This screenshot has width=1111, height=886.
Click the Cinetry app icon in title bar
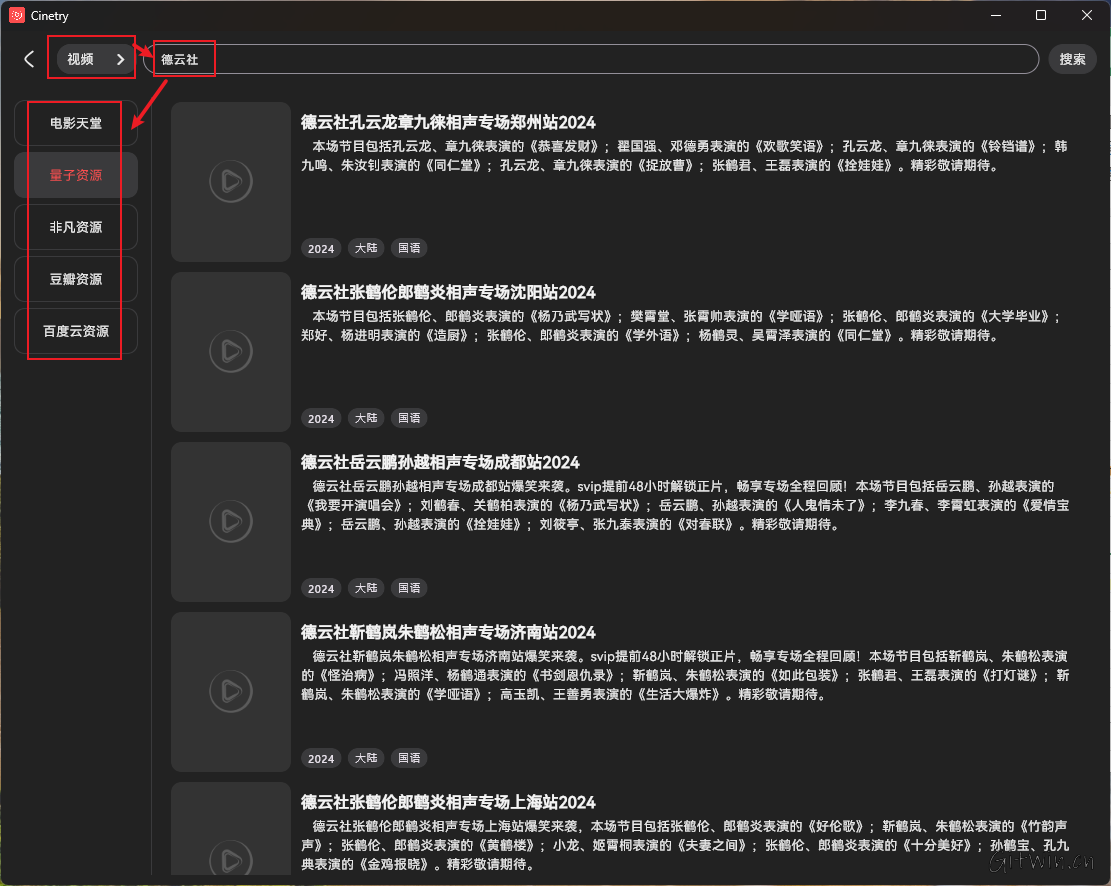click(17, 16)
